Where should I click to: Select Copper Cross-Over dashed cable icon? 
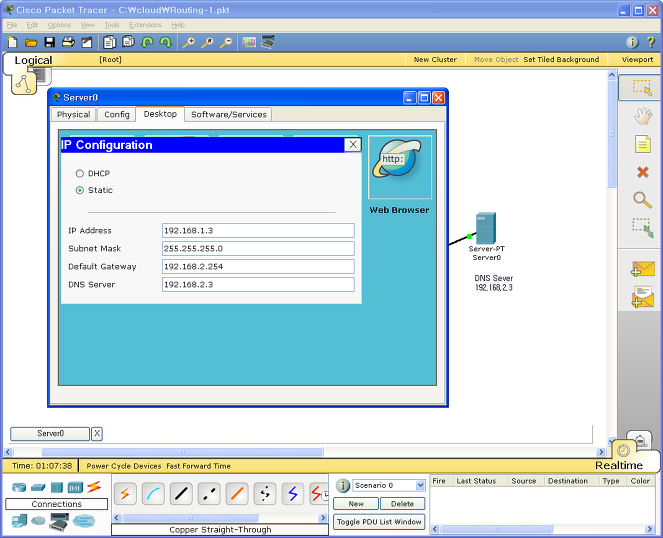click(x=209, y=494)
